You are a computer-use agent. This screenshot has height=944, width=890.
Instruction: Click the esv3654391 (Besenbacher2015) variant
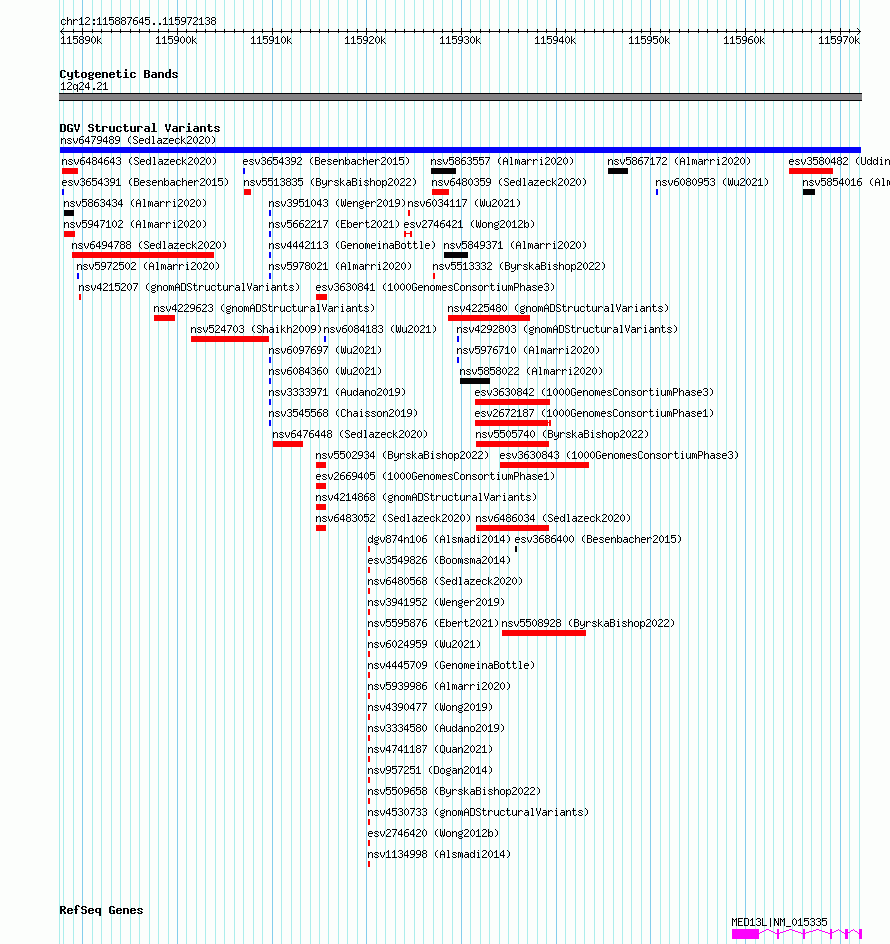(145, 182)
